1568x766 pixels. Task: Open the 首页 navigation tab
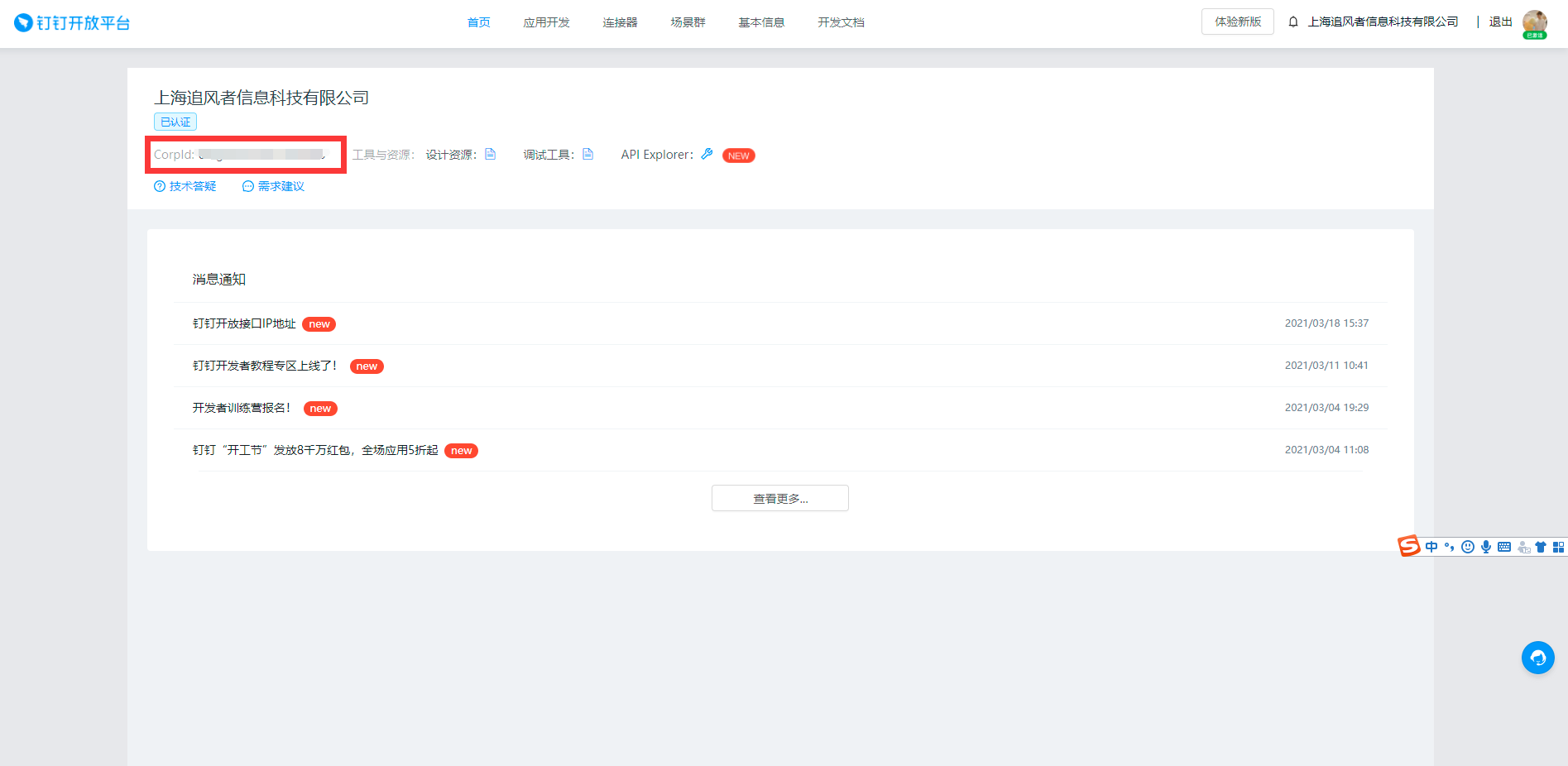pos(478,22)
